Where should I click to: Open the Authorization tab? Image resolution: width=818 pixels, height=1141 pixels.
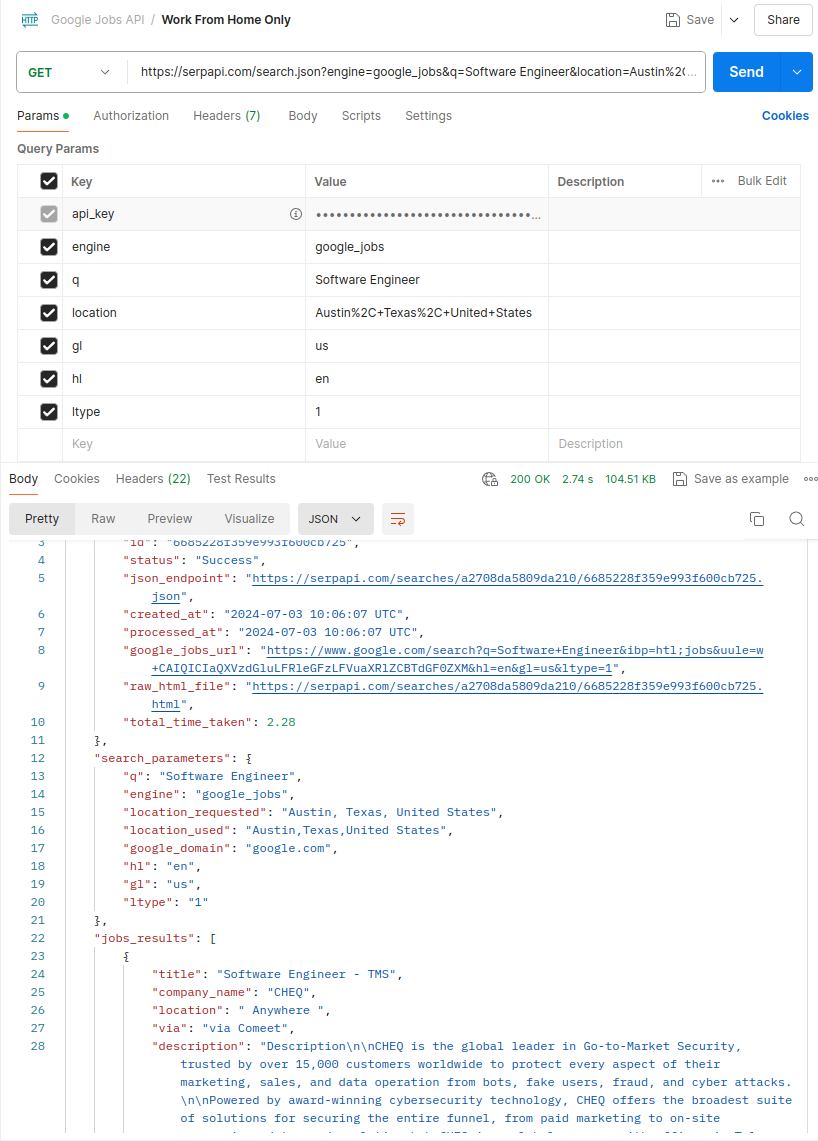point(131,116)
